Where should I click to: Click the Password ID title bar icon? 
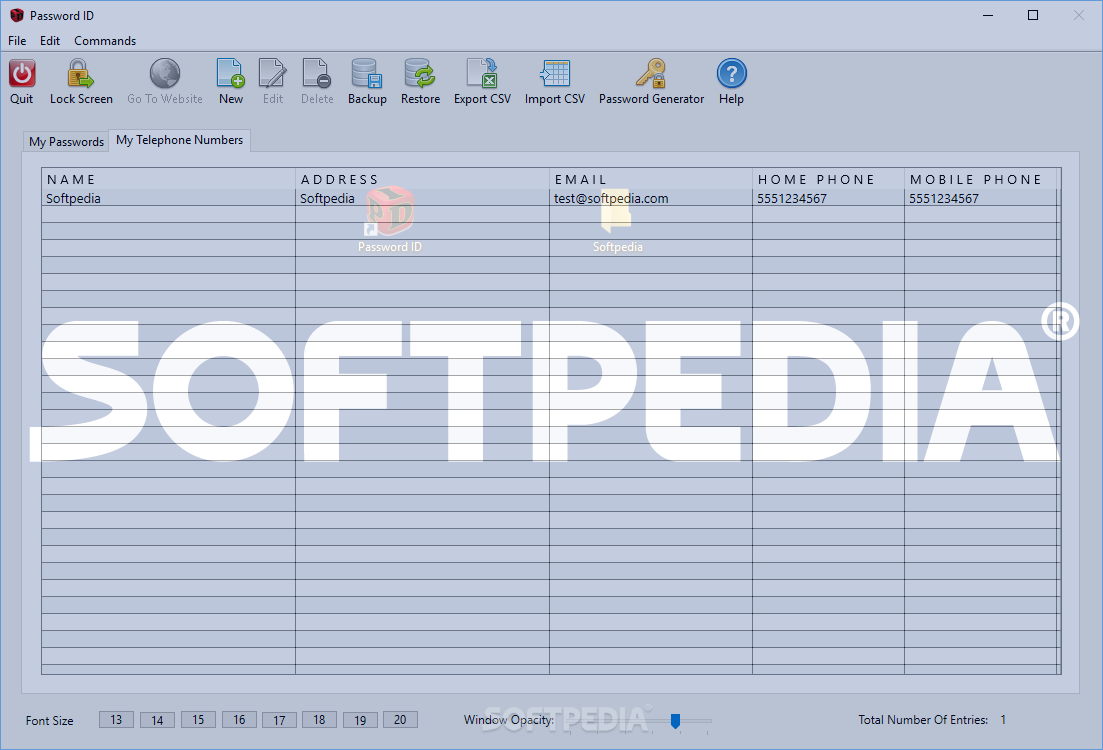coord(17,15)
